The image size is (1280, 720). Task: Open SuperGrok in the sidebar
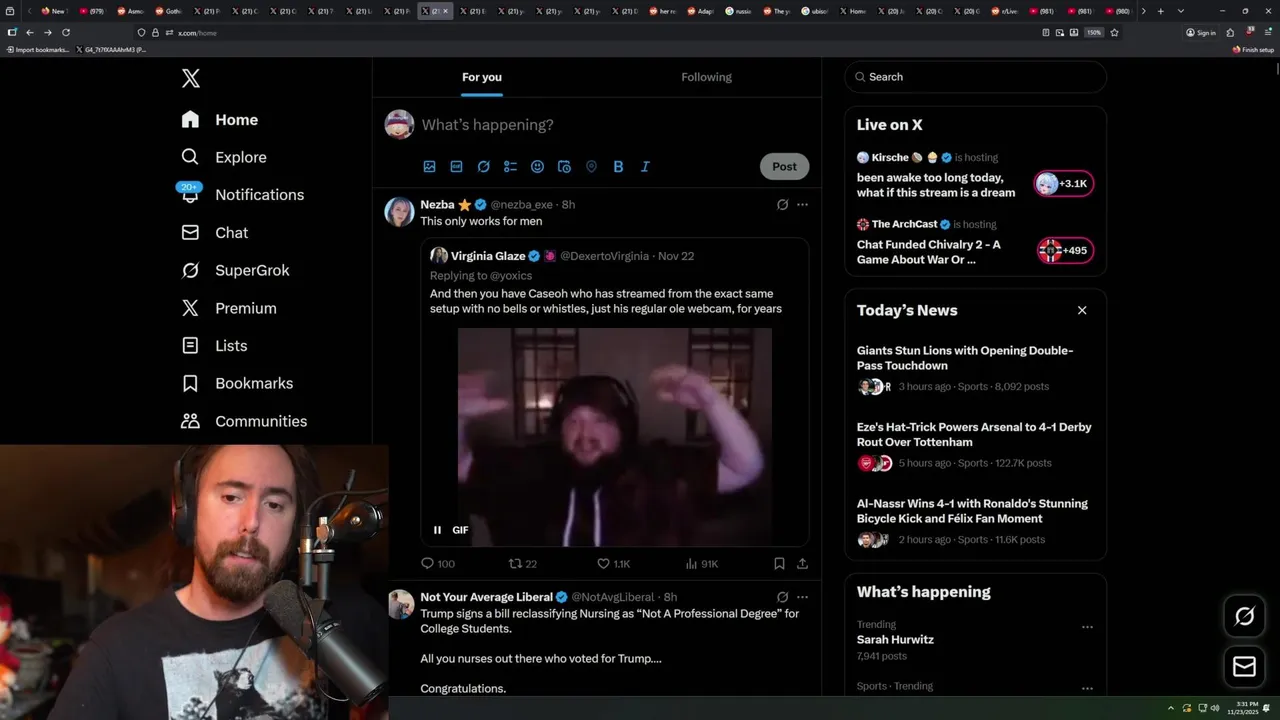(235, 270)
